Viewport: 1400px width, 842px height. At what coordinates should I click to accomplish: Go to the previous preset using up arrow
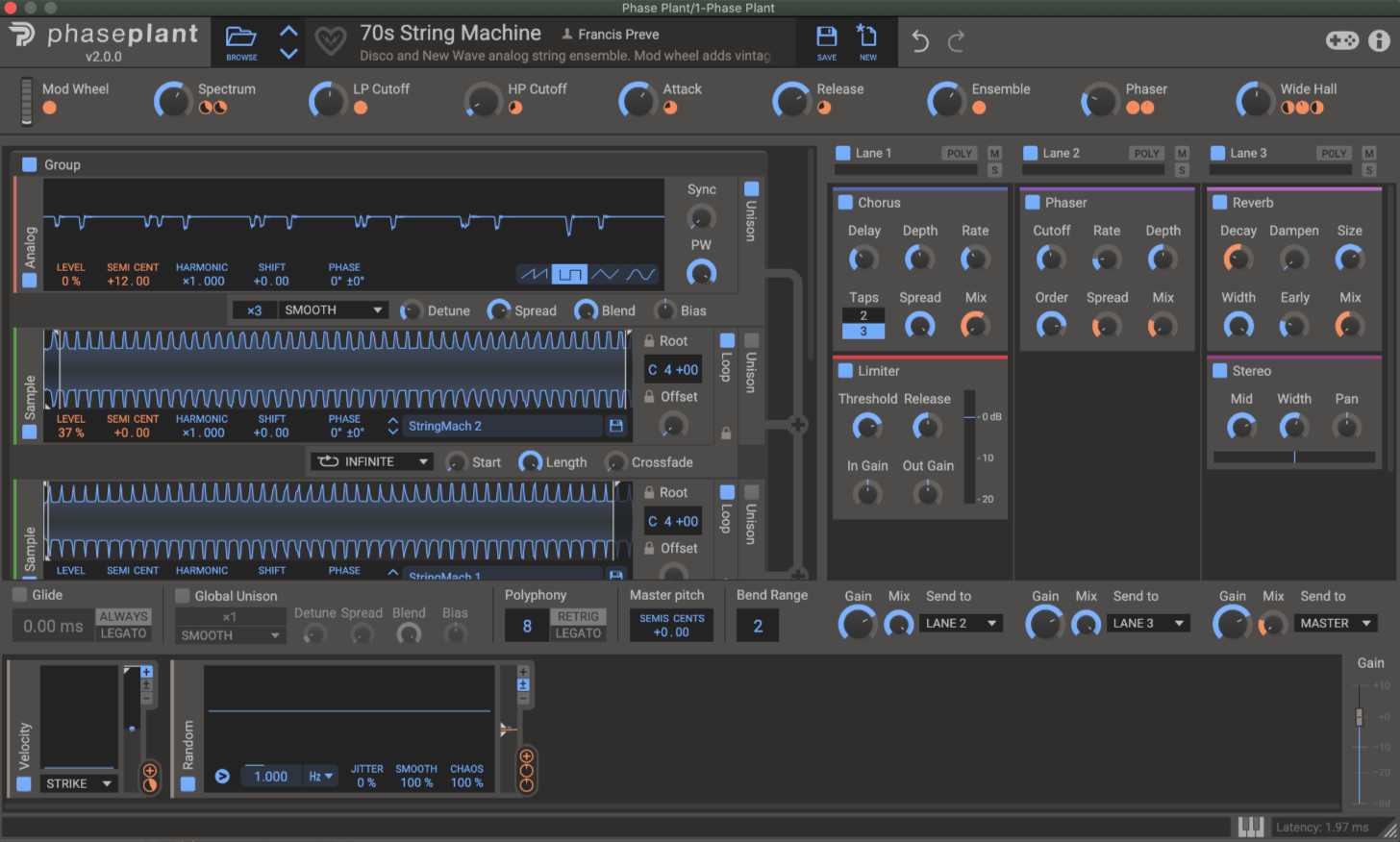[288, 31]
